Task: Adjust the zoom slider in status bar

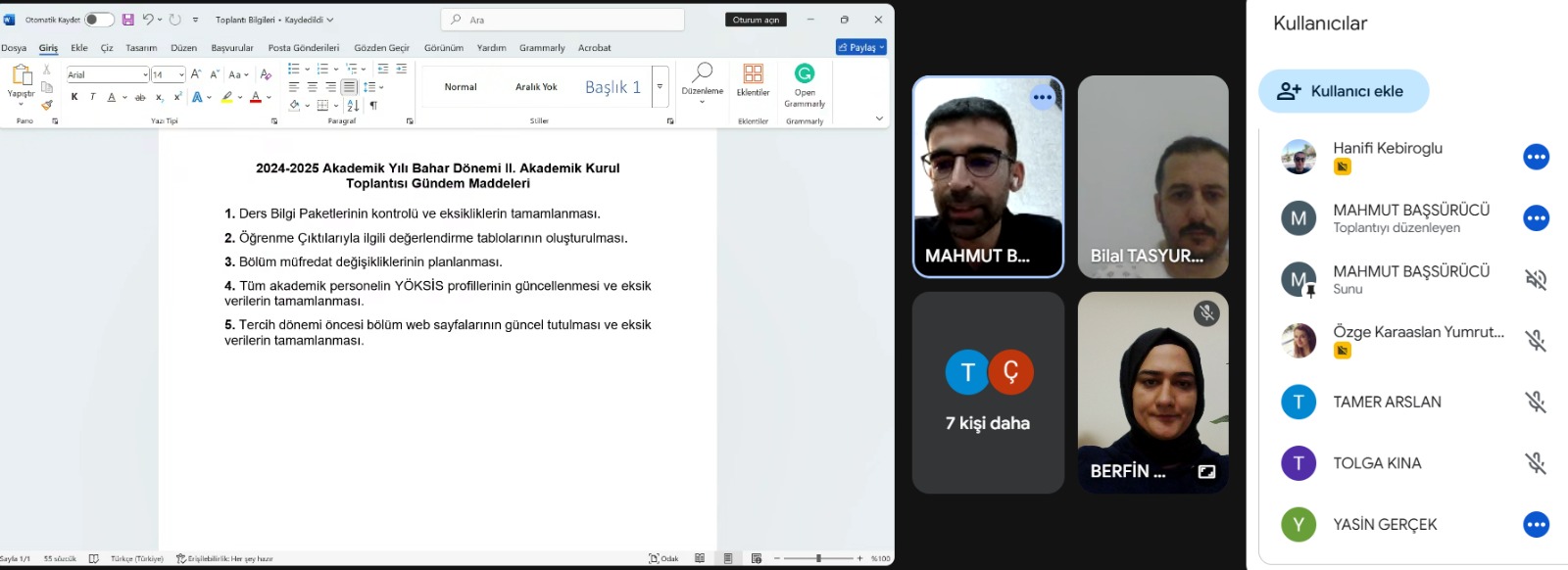Action: pyautogui.click(x=818, y=558)
